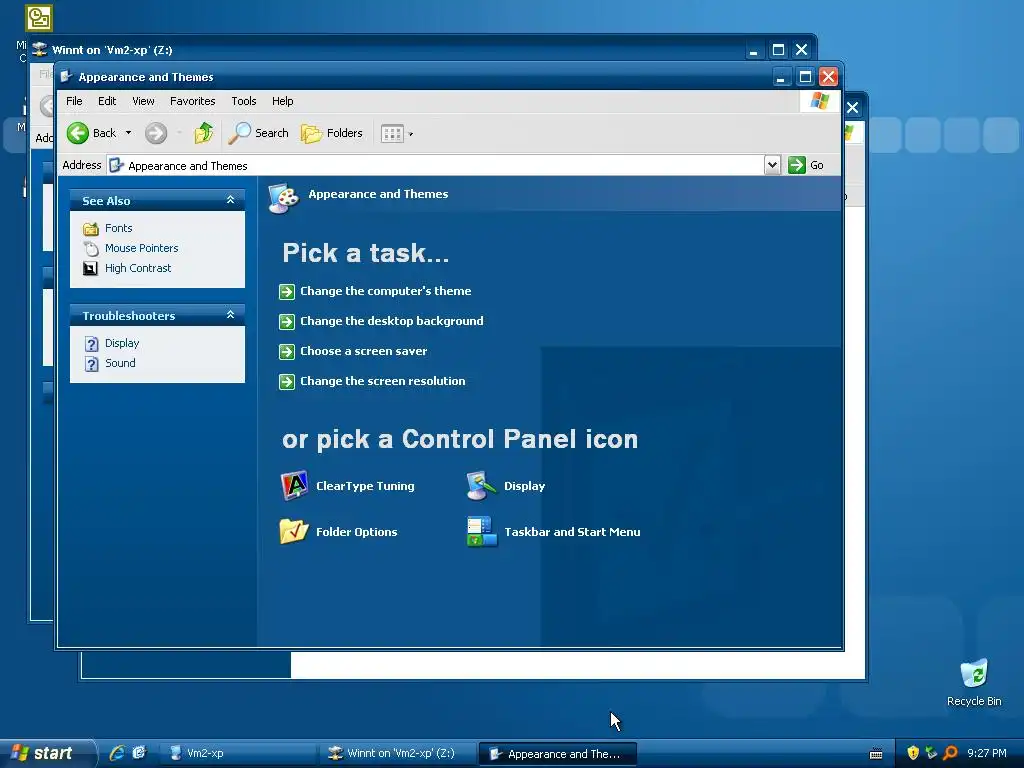Open the Help menu
The image size is (1024, 768).
(x=282, y=101)
